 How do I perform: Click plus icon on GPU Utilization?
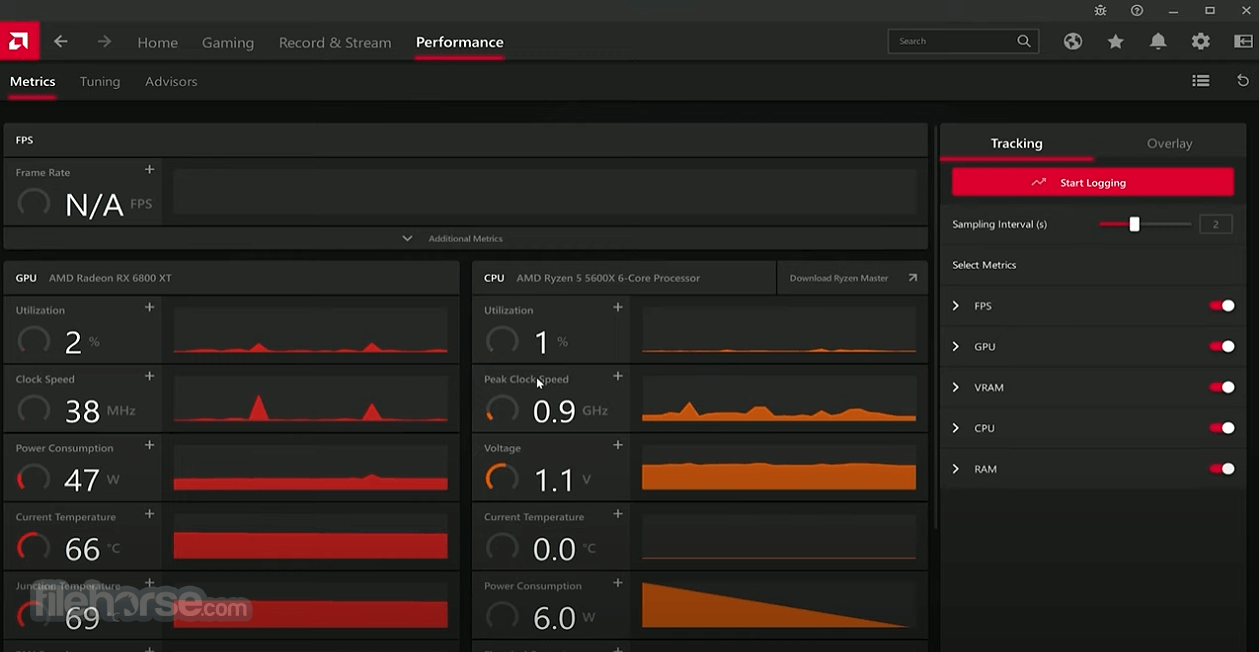coord(149,307)
